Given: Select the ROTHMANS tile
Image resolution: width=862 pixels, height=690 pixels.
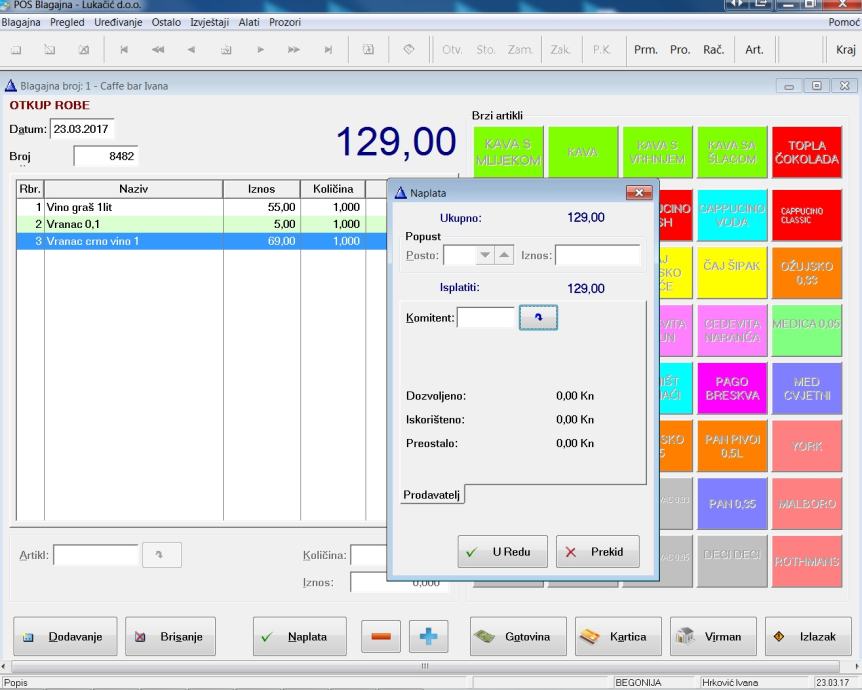Looking at the screenshot, I should (x=806, y=561).
